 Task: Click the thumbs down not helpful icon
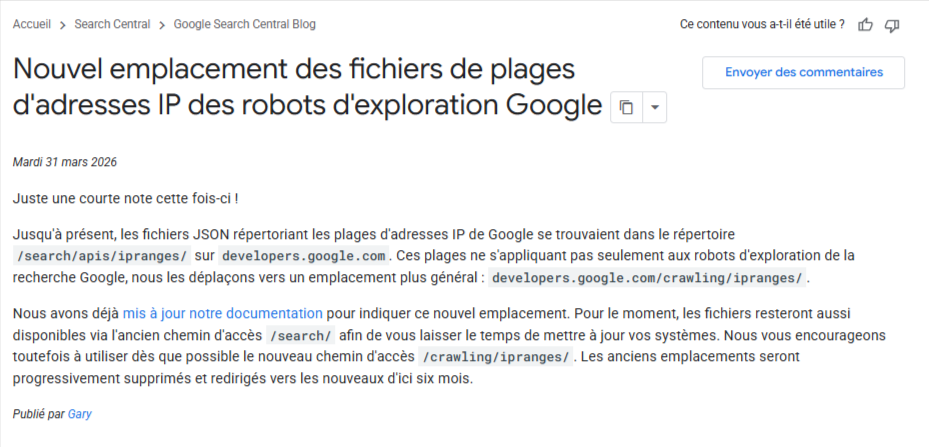(893, 25)
